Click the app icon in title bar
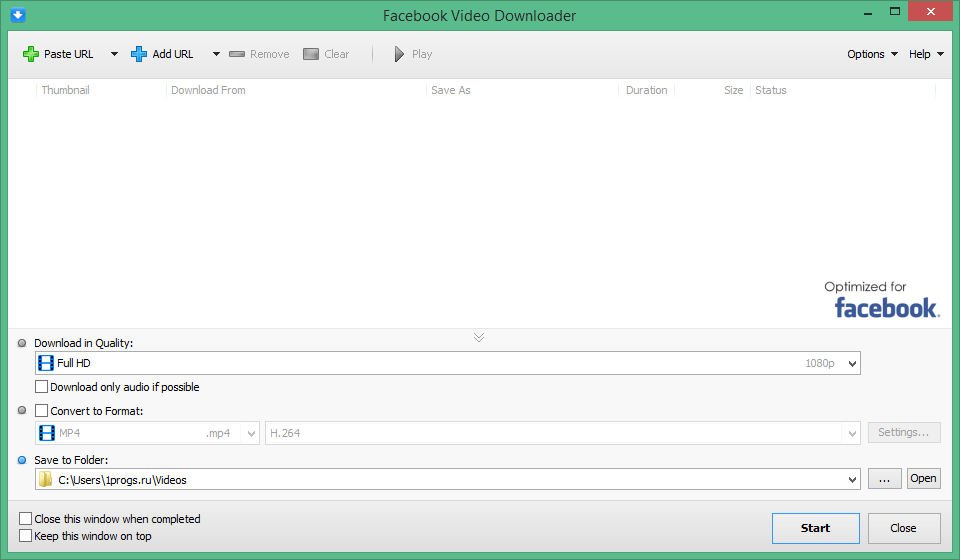The image size is (960, 560). (x=18, y=15)
